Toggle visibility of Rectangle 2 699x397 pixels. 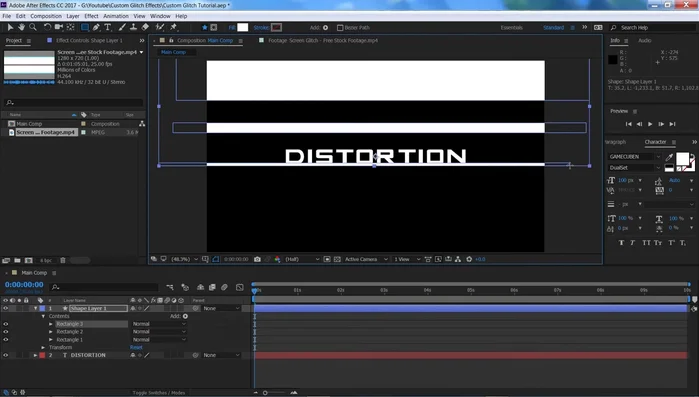tap(5, 332)
